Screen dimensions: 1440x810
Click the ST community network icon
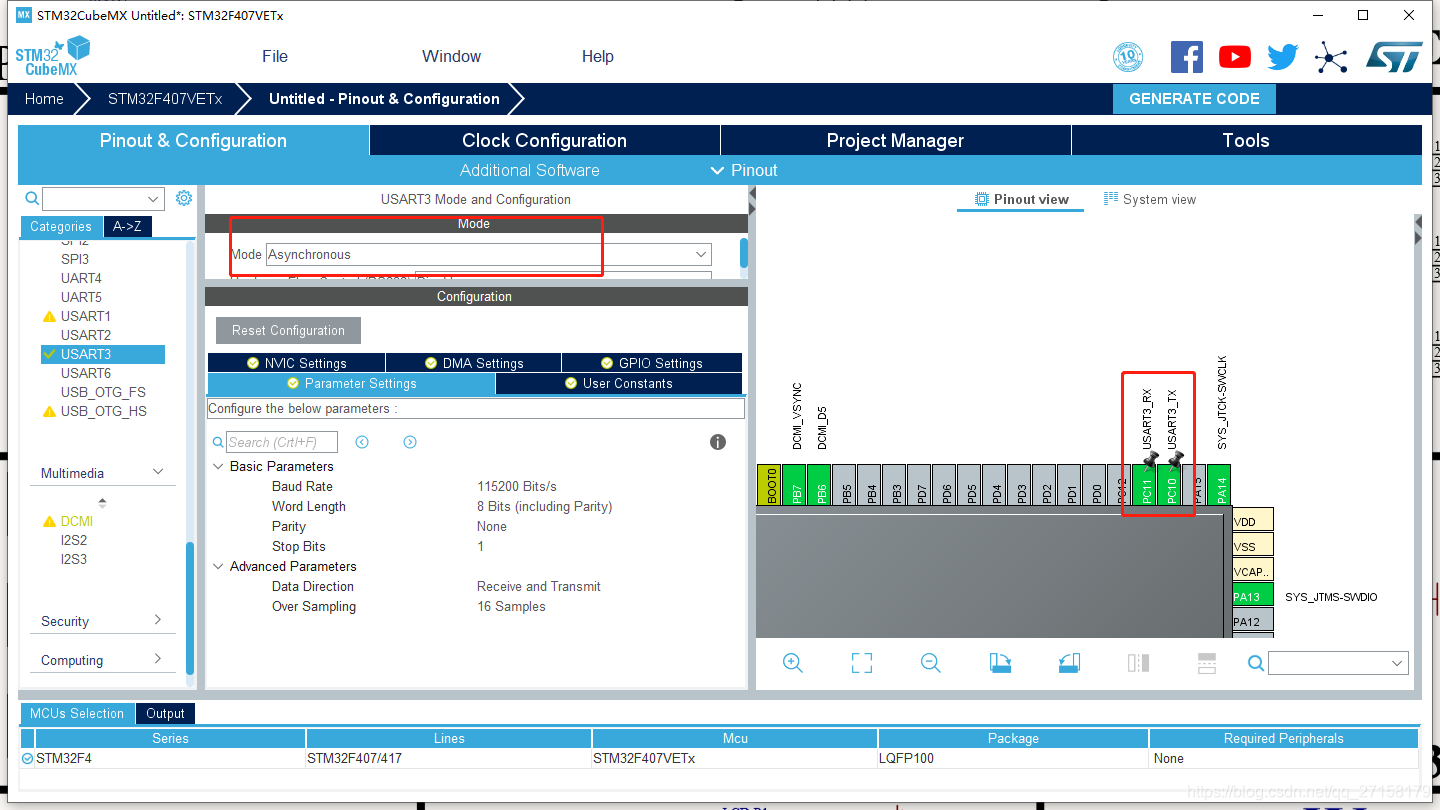(1331, 57)
